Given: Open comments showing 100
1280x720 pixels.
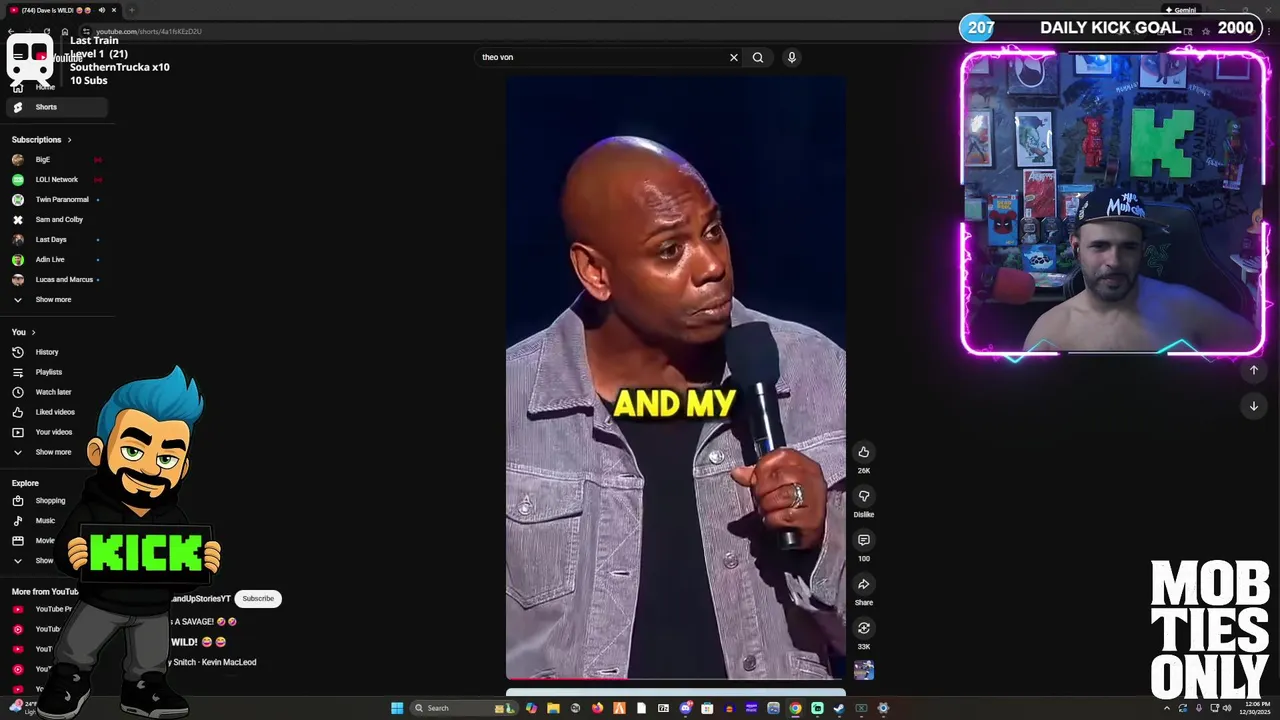Looking at the screenshot, I should [x=864, y=540].
